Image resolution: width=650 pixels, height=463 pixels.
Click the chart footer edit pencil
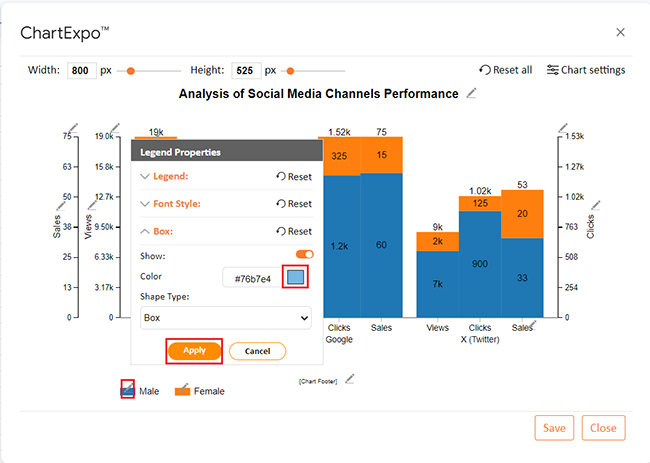[x=350, y=378]
